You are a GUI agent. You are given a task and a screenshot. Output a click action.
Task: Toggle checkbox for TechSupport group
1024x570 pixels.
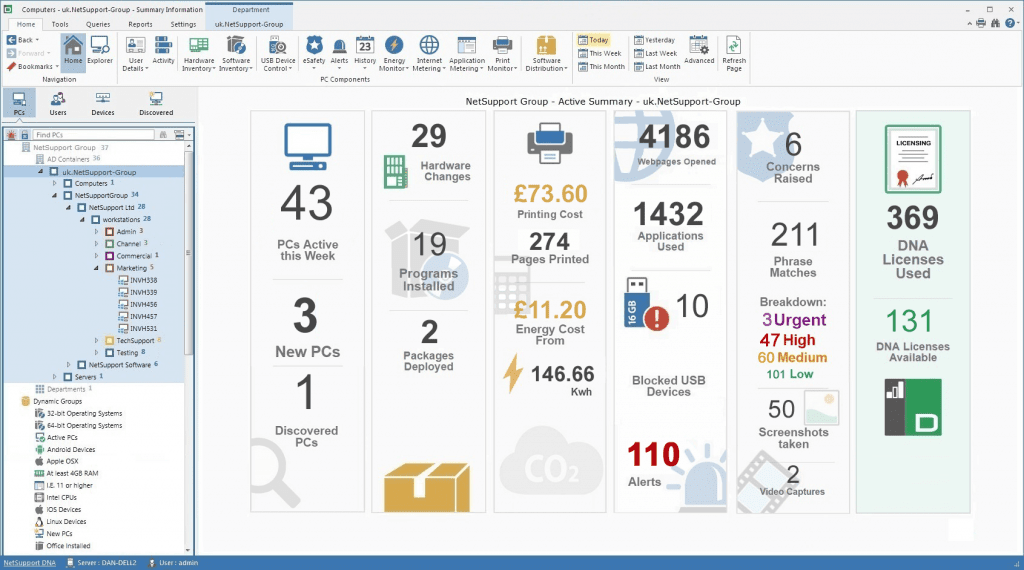coord(110,341)
